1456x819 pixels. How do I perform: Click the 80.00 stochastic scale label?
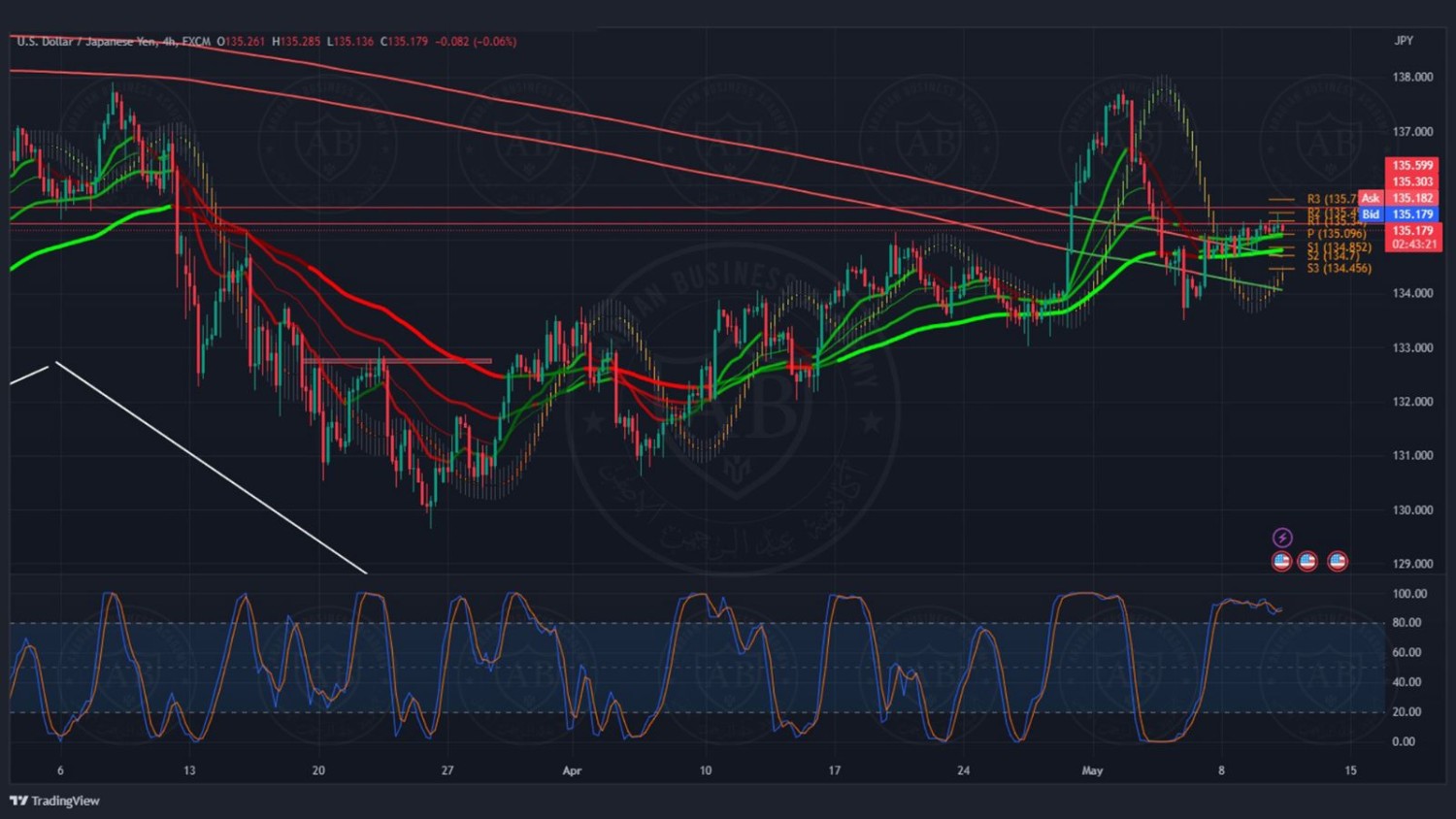tap(1406, 623)
